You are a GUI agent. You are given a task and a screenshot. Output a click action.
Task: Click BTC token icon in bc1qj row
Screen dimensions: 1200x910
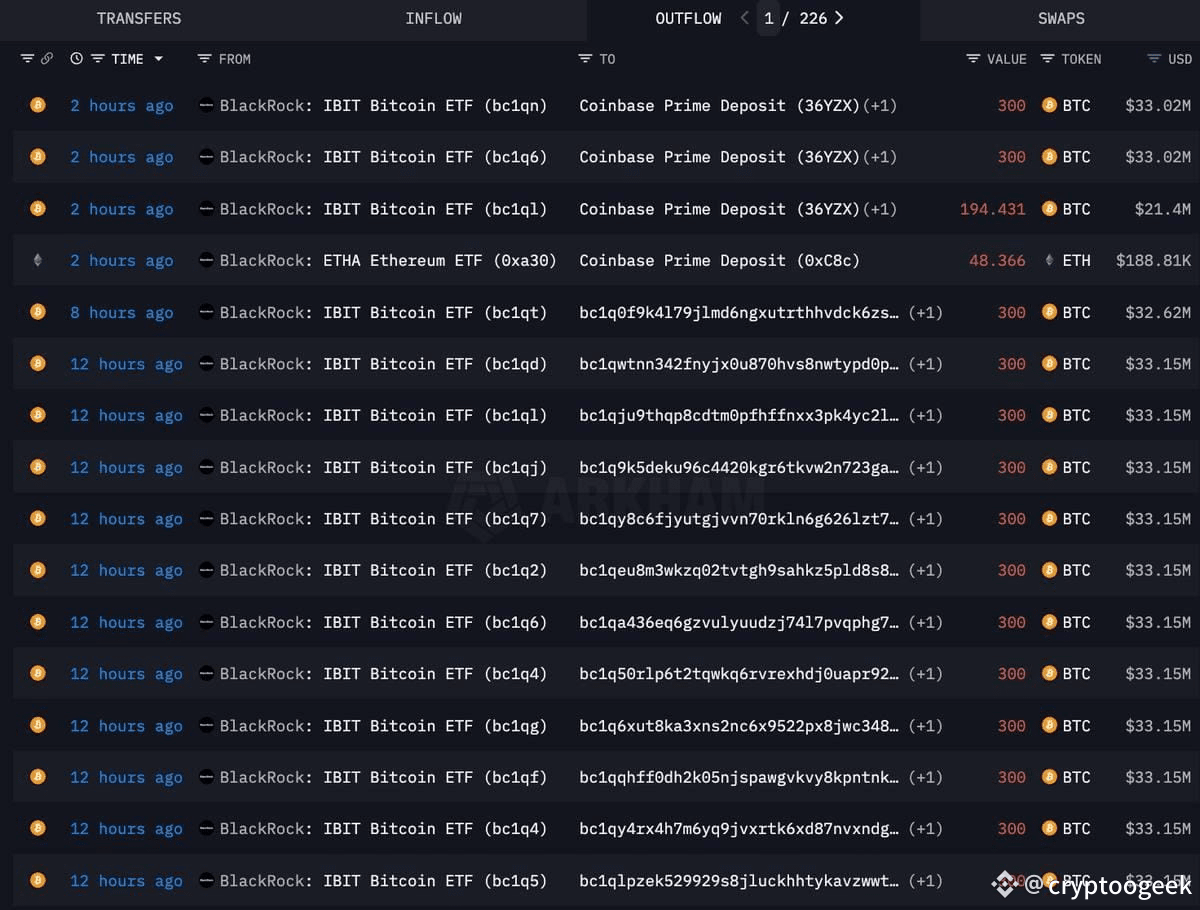pos(1049,467)
